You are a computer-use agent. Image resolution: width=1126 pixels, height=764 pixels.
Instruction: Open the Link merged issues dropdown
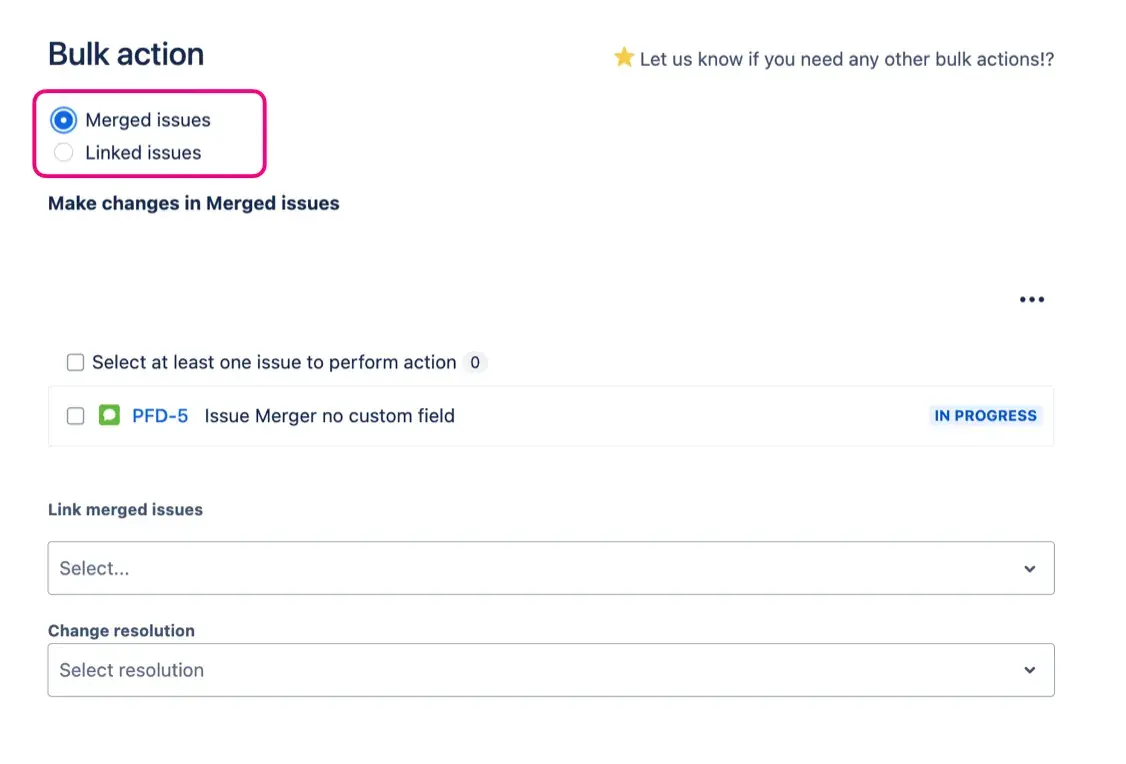550,568
